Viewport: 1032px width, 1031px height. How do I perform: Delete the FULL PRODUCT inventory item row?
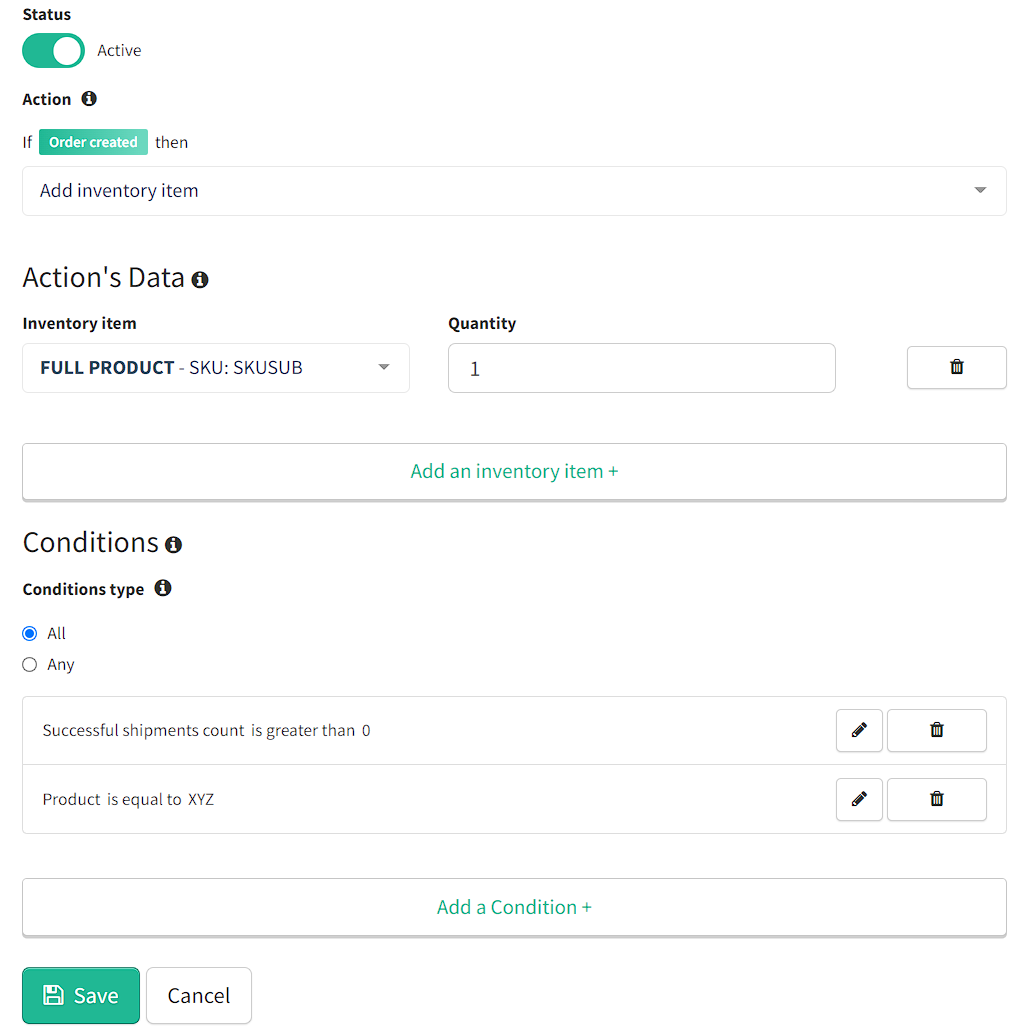click(956, 367)
